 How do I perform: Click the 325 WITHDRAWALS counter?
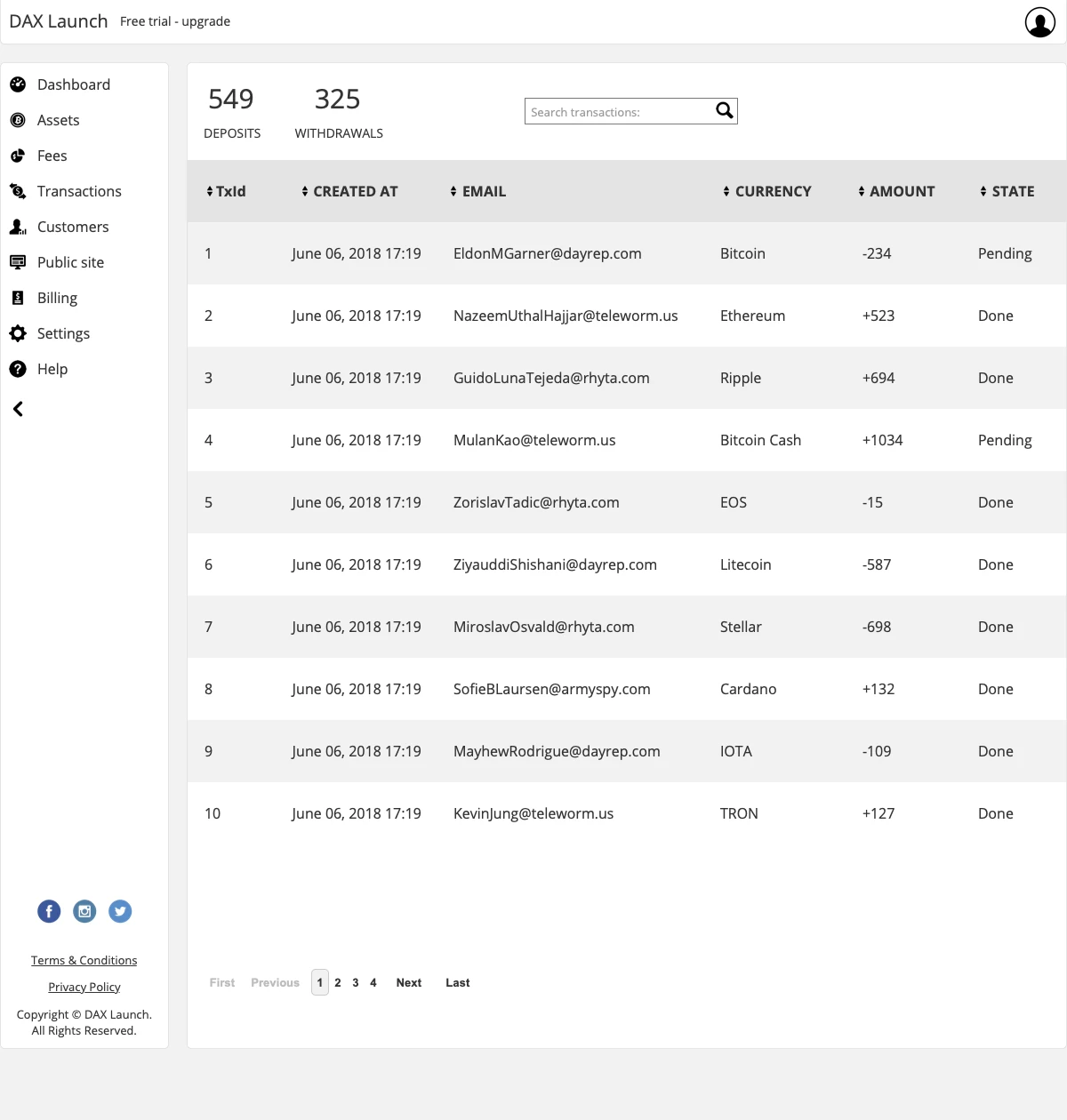click(339, 111)
